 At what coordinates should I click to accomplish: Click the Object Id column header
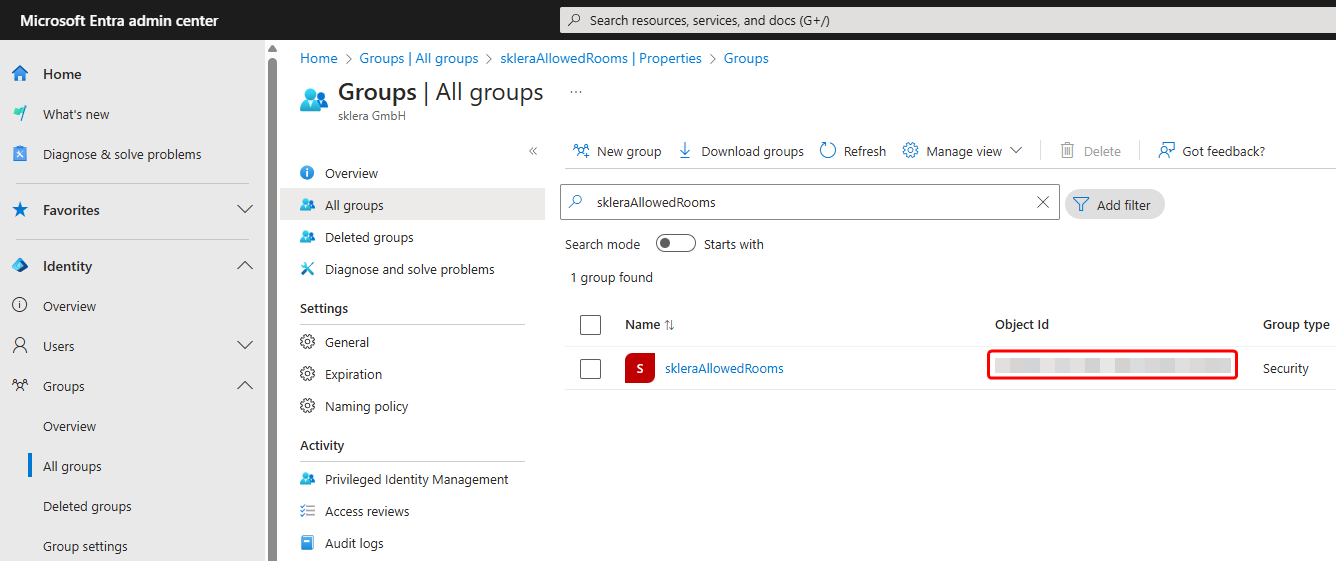(x=1022, y=324)
